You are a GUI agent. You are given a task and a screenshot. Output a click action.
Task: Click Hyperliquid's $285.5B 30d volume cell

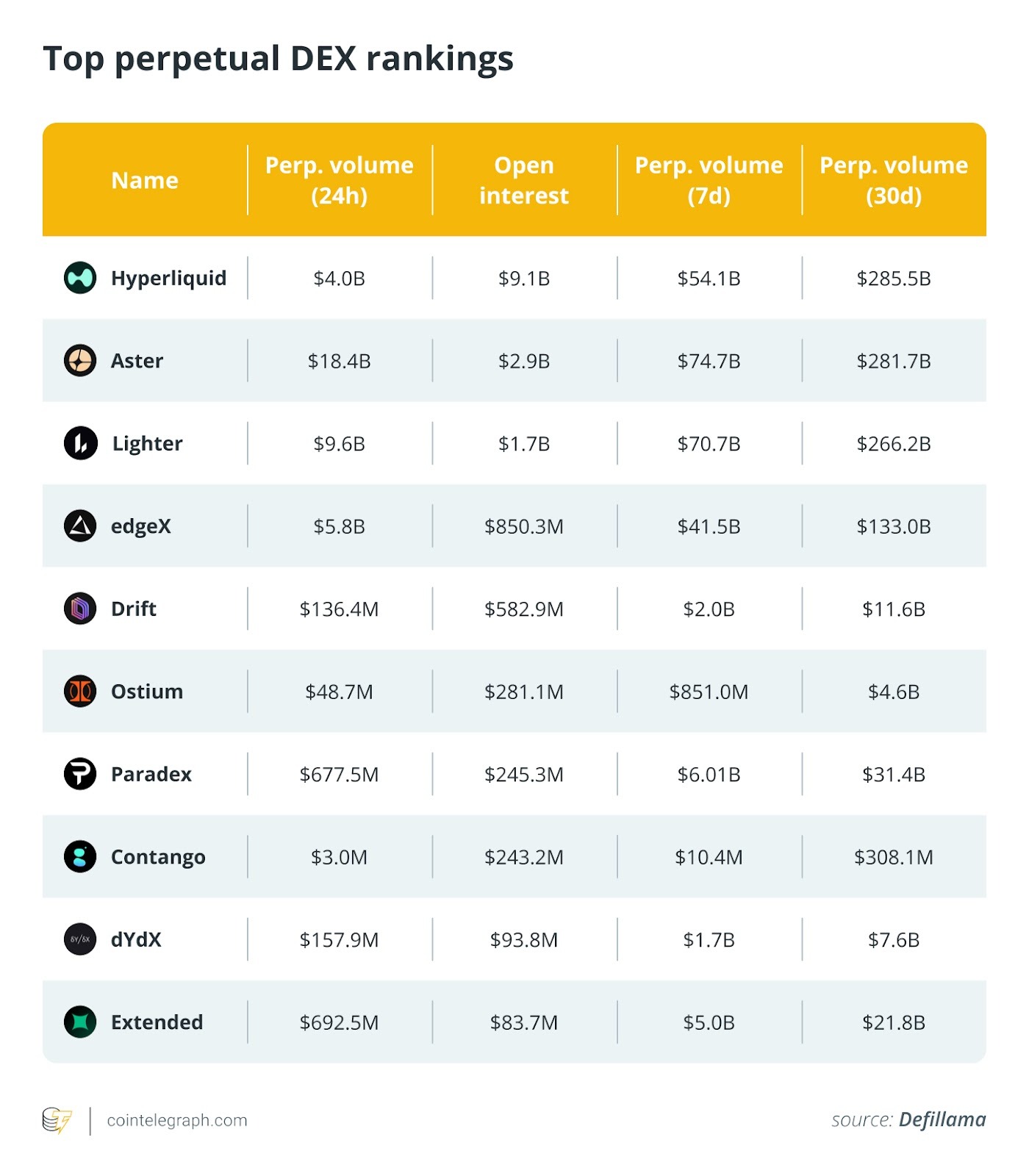(894, 279)
